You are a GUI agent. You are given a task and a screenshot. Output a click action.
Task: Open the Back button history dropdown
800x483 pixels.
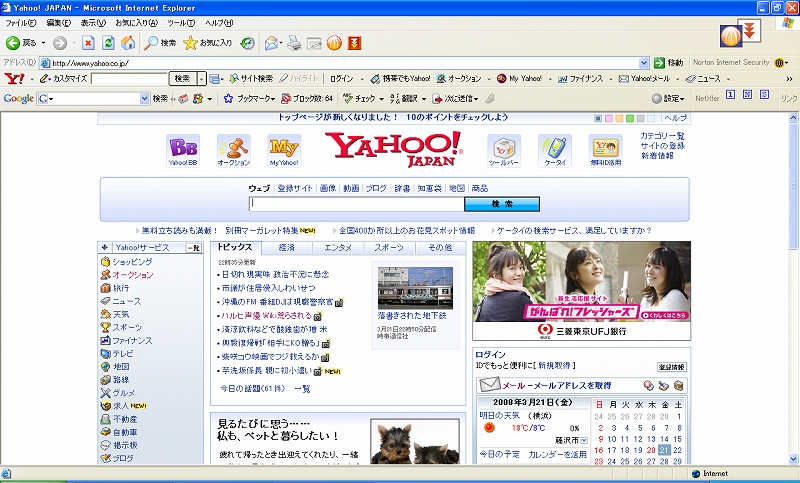tap(43, 43)
